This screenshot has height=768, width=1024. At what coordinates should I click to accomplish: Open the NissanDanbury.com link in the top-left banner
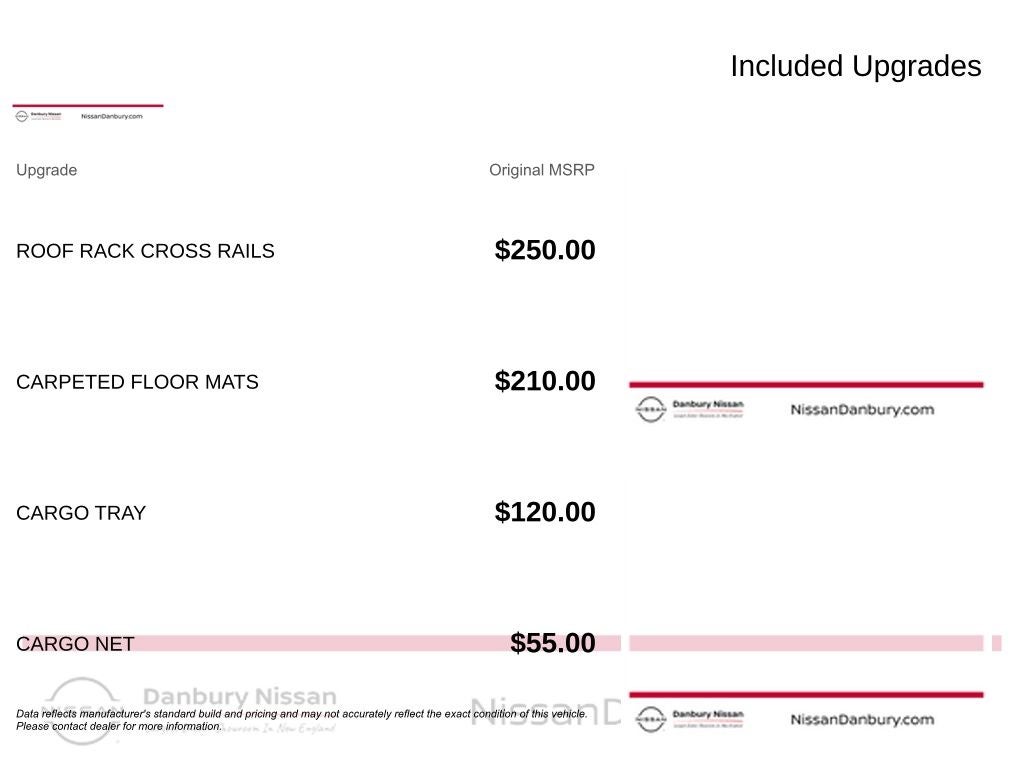(111, 116)
